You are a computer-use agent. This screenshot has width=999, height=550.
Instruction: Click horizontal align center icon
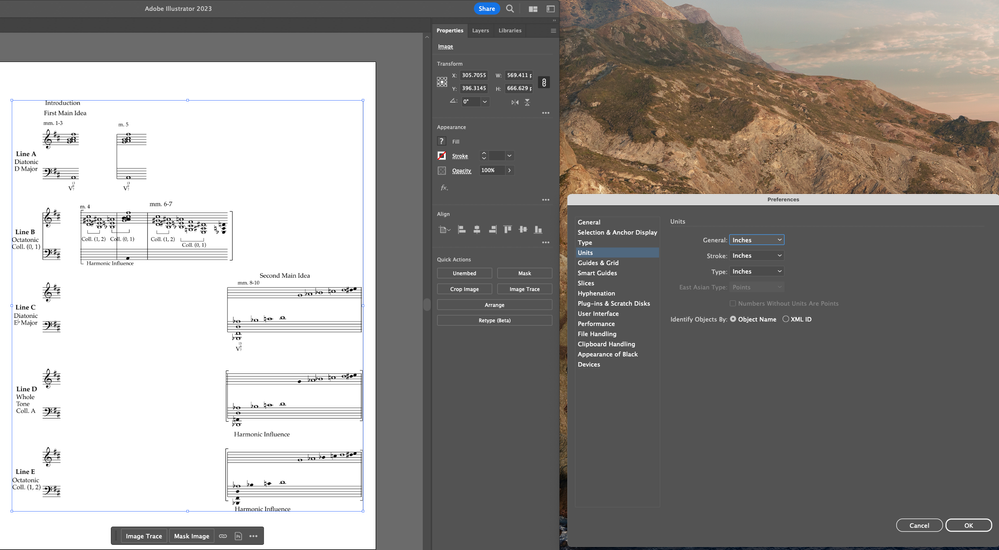[477, 229]
